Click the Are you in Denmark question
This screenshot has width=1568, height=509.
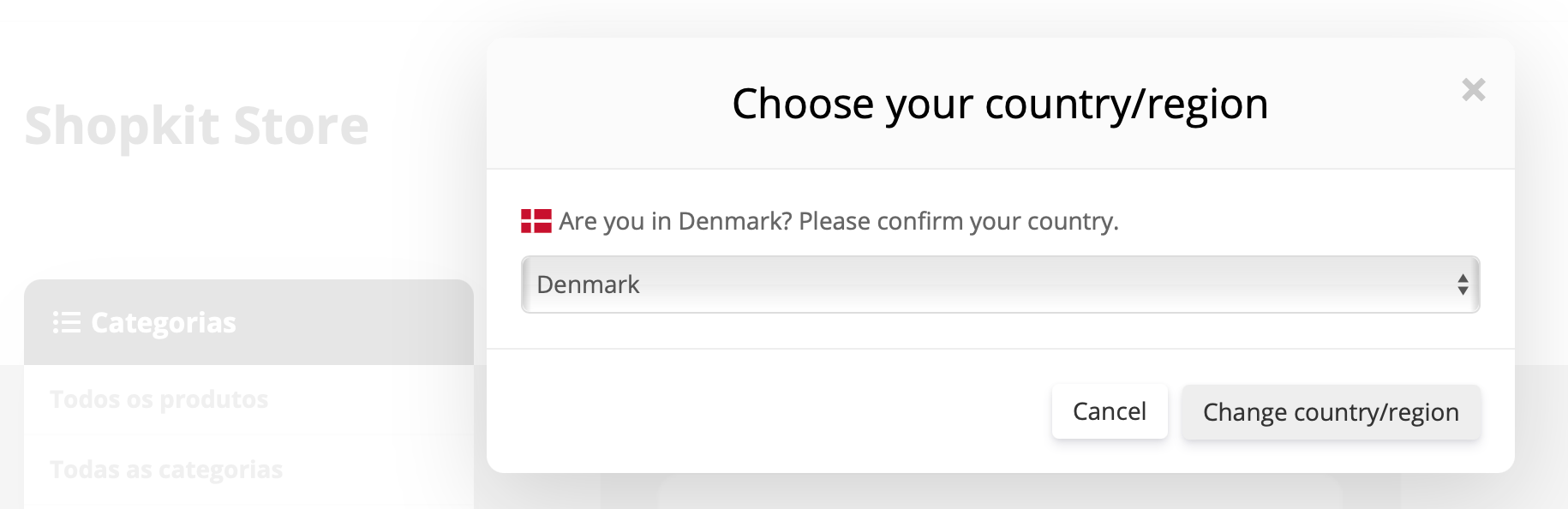click(675, 221)
